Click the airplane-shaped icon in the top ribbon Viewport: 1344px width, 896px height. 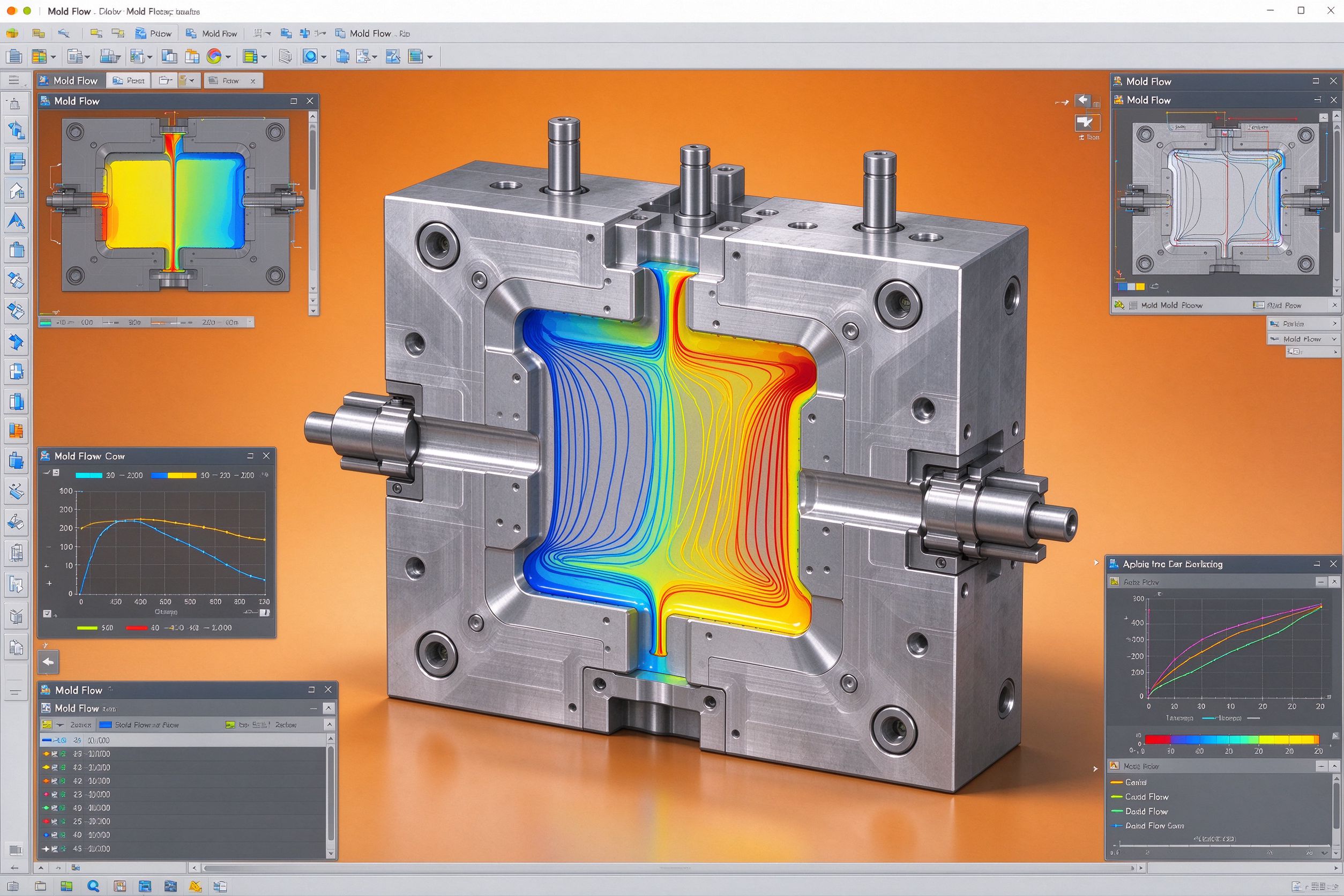click(x=63, y=33)
